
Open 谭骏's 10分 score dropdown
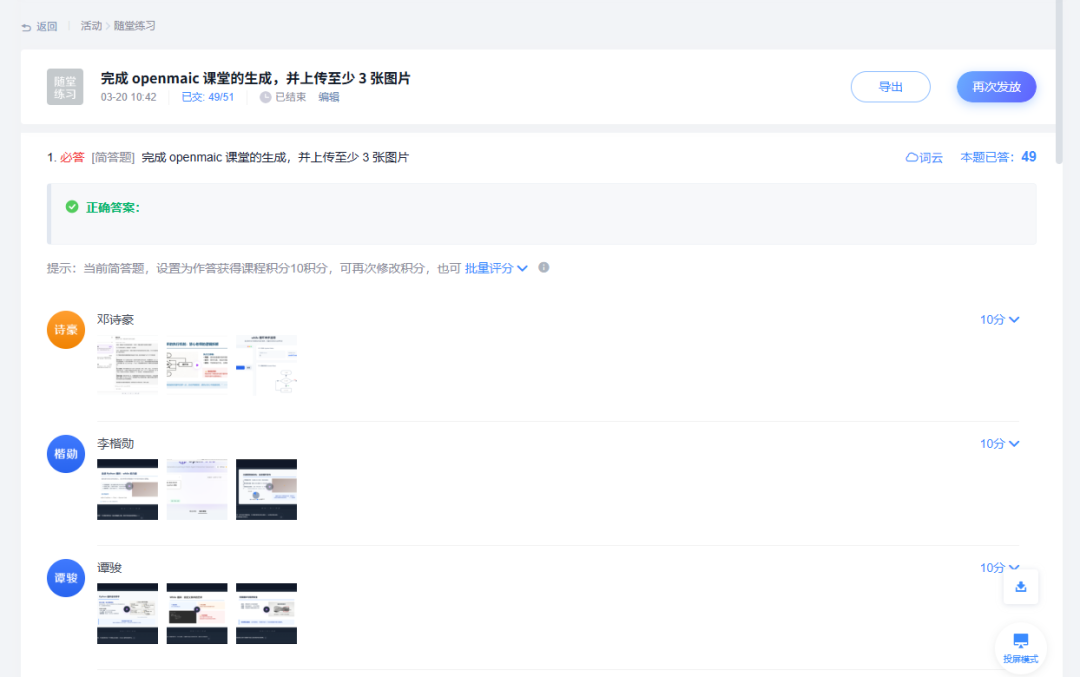click(999, 568)
